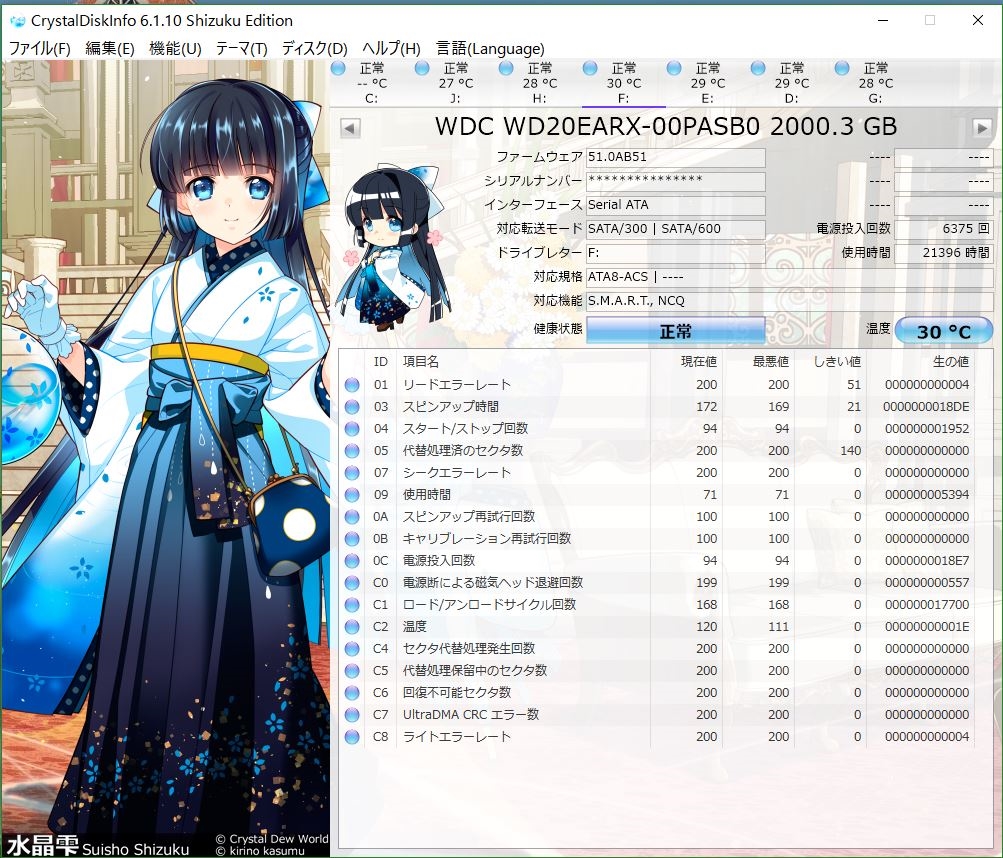The height and width of the screenshot is (858, 1003).
Task: Click the 正常 health status button
Action: point(675,331)
